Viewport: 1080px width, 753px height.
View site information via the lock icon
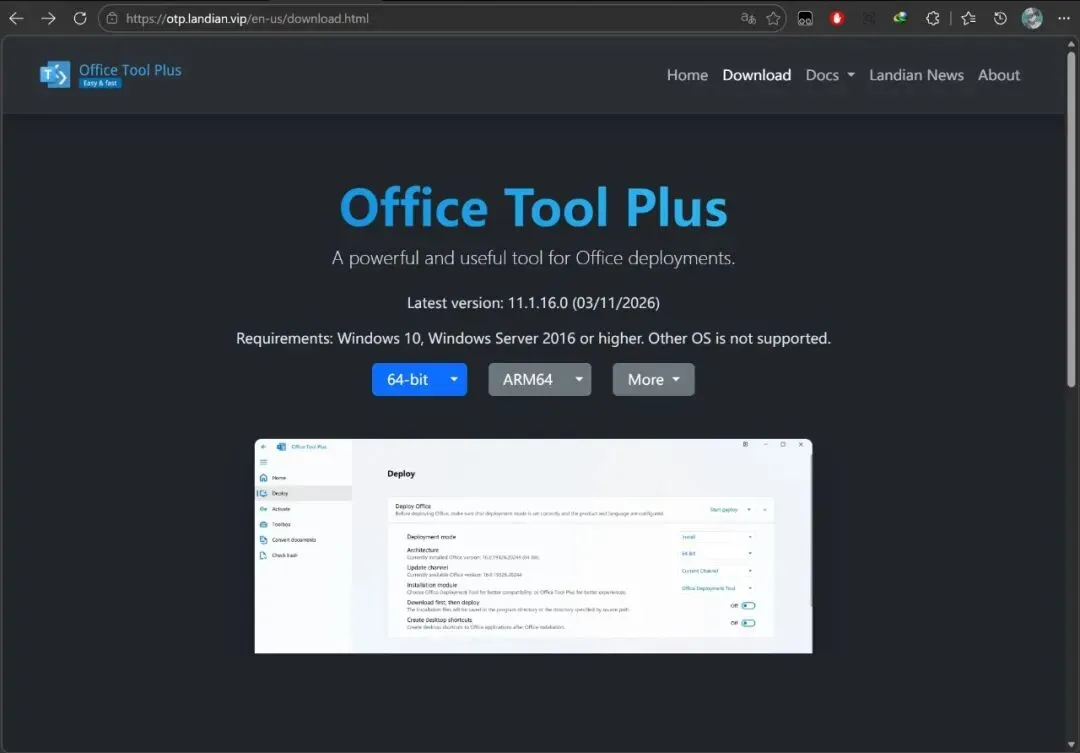click(x=112, y=19)
